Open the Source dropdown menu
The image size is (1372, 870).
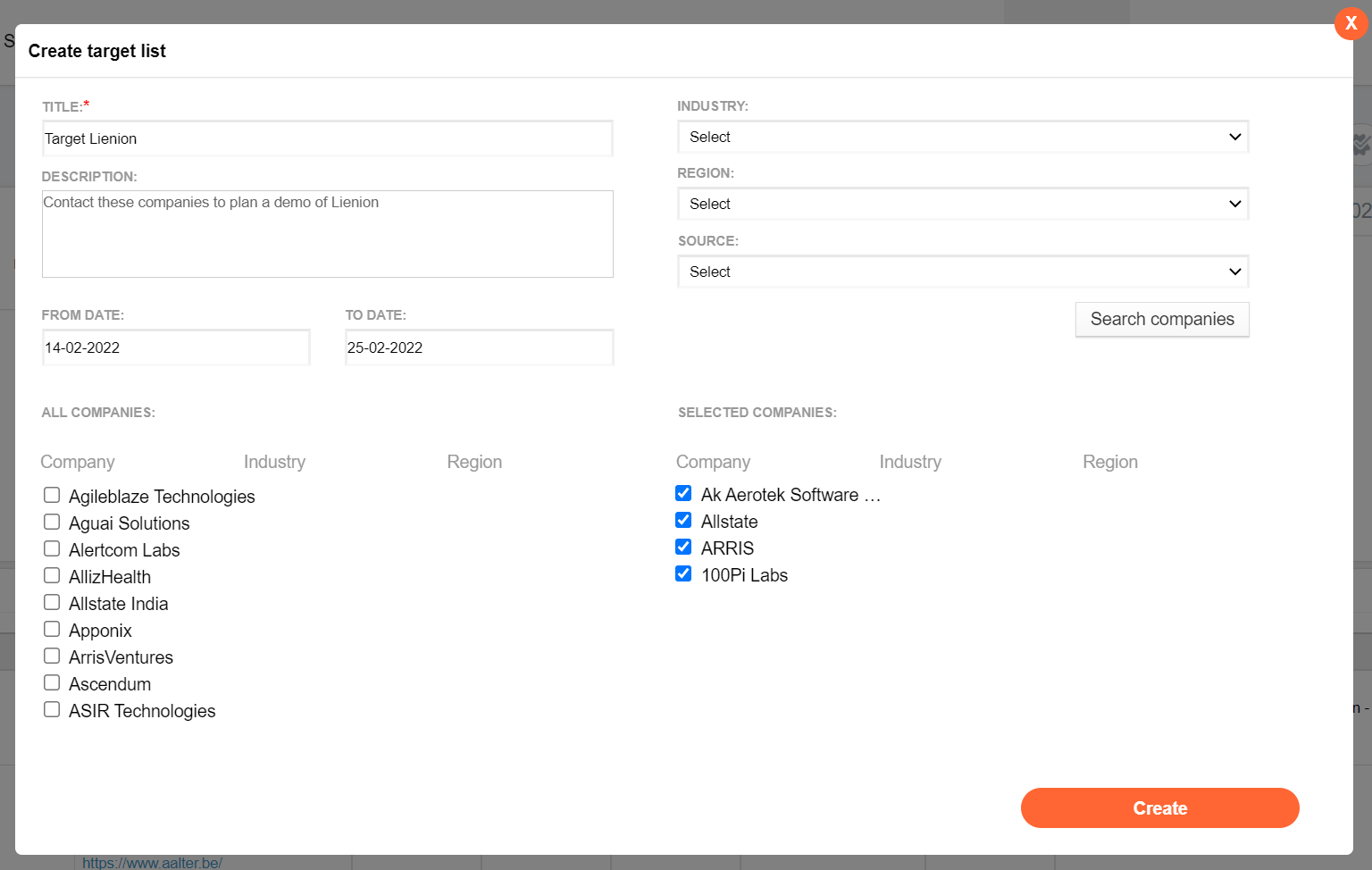pyautogui.click(x=962, y=272)
